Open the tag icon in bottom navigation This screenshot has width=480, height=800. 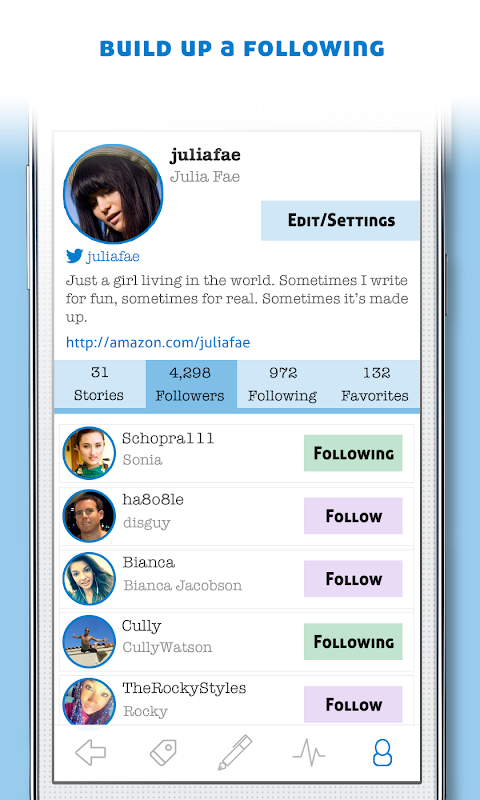pos(163,752)
